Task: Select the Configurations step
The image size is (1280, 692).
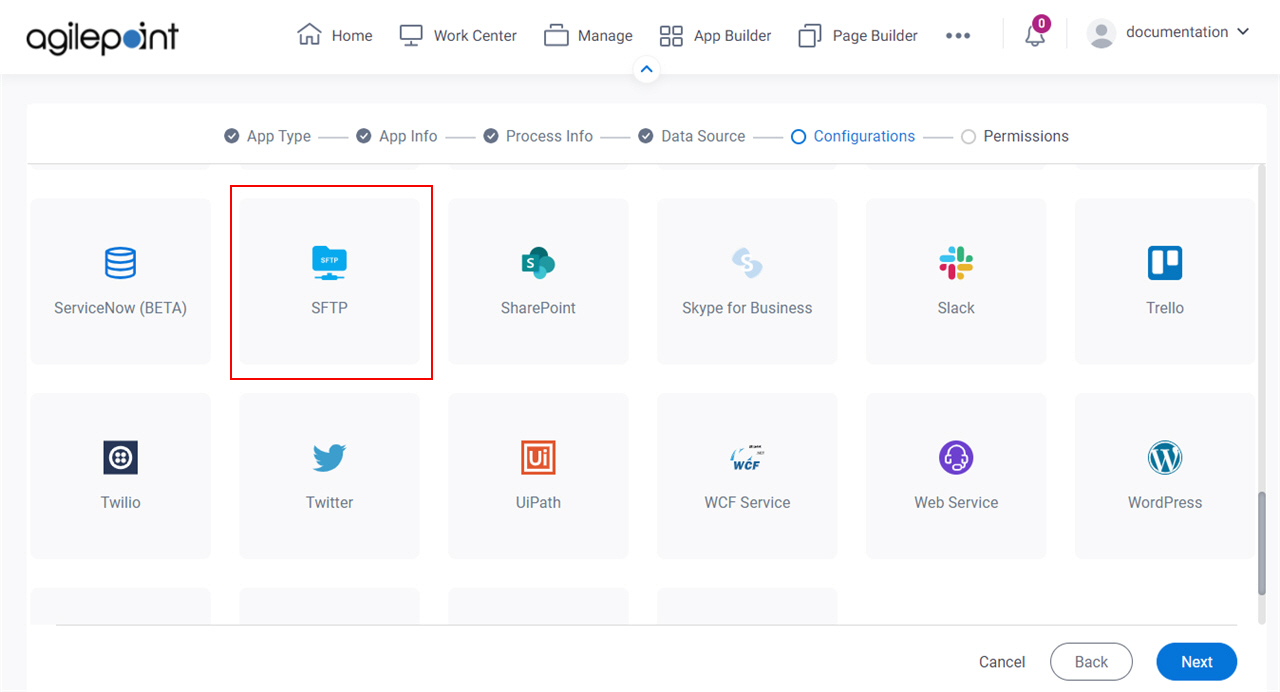Action: pos(853,136)
